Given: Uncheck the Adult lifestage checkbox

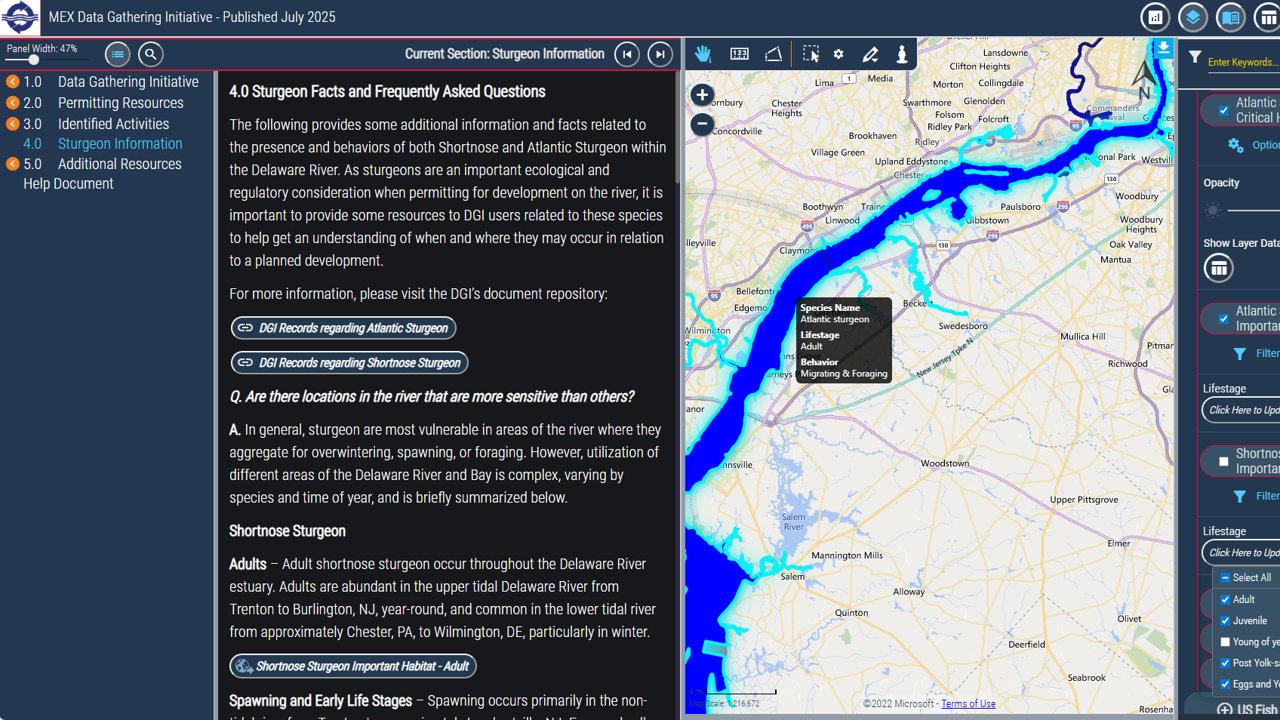Looking at the screenshot, I should [1225, 599].
